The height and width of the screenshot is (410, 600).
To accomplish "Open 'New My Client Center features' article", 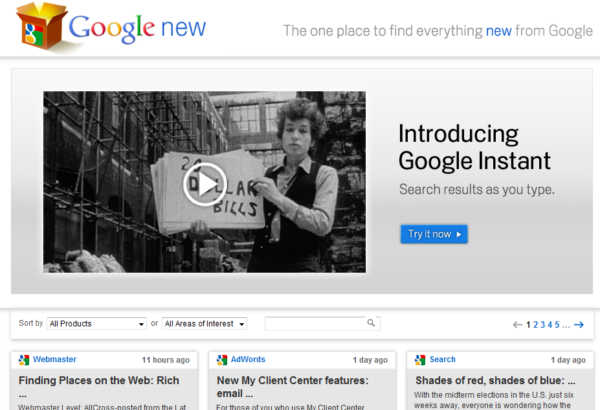I will pos(292,386).
